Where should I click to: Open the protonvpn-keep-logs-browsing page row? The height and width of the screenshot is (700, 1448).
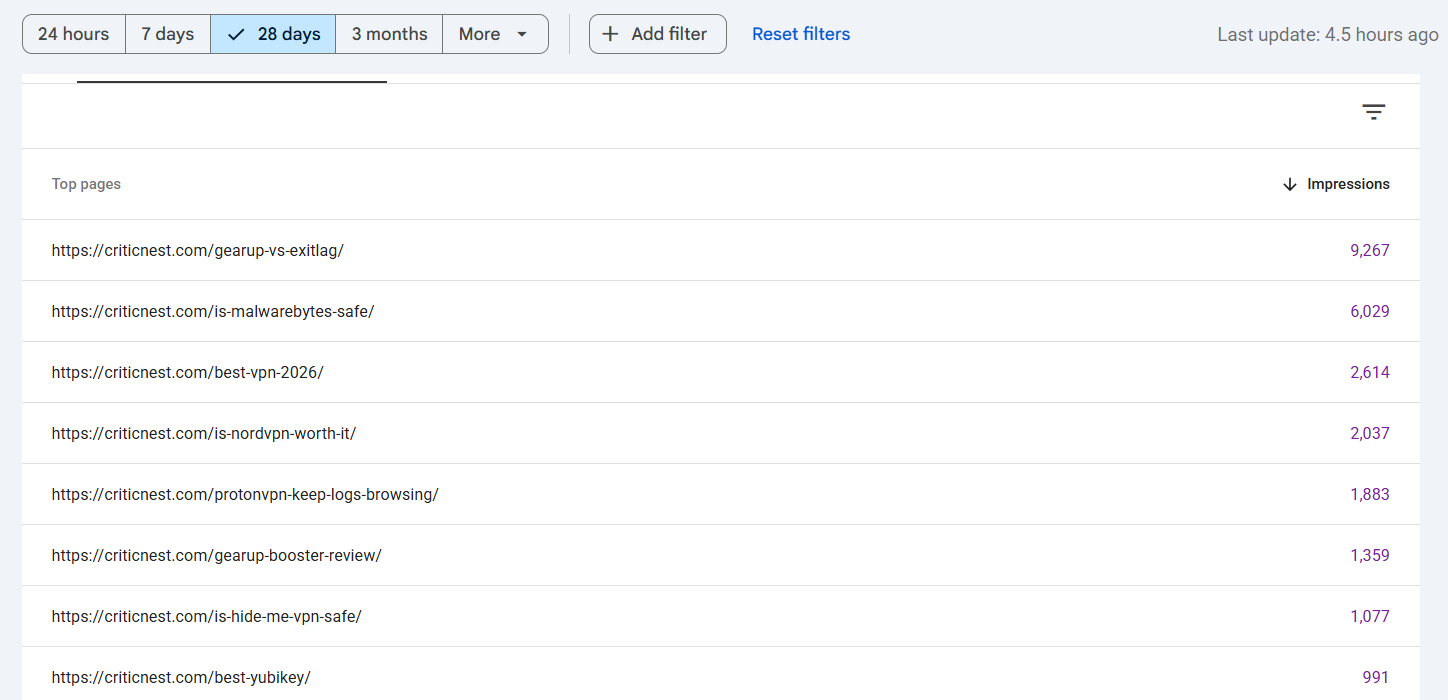click(x=721, y=494)
